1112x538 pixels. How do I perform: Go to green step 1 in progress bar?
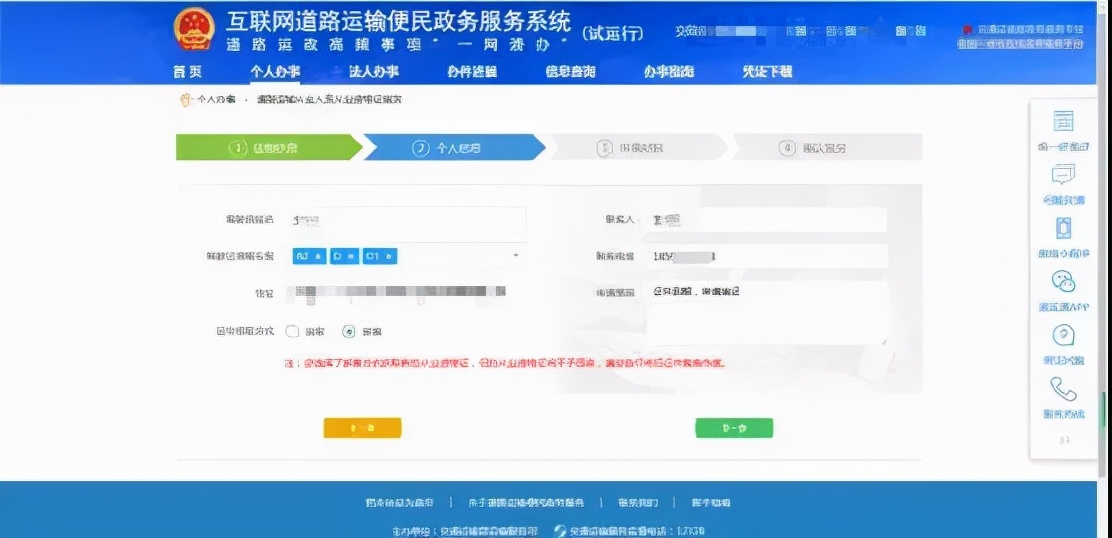tap(269, 147)
